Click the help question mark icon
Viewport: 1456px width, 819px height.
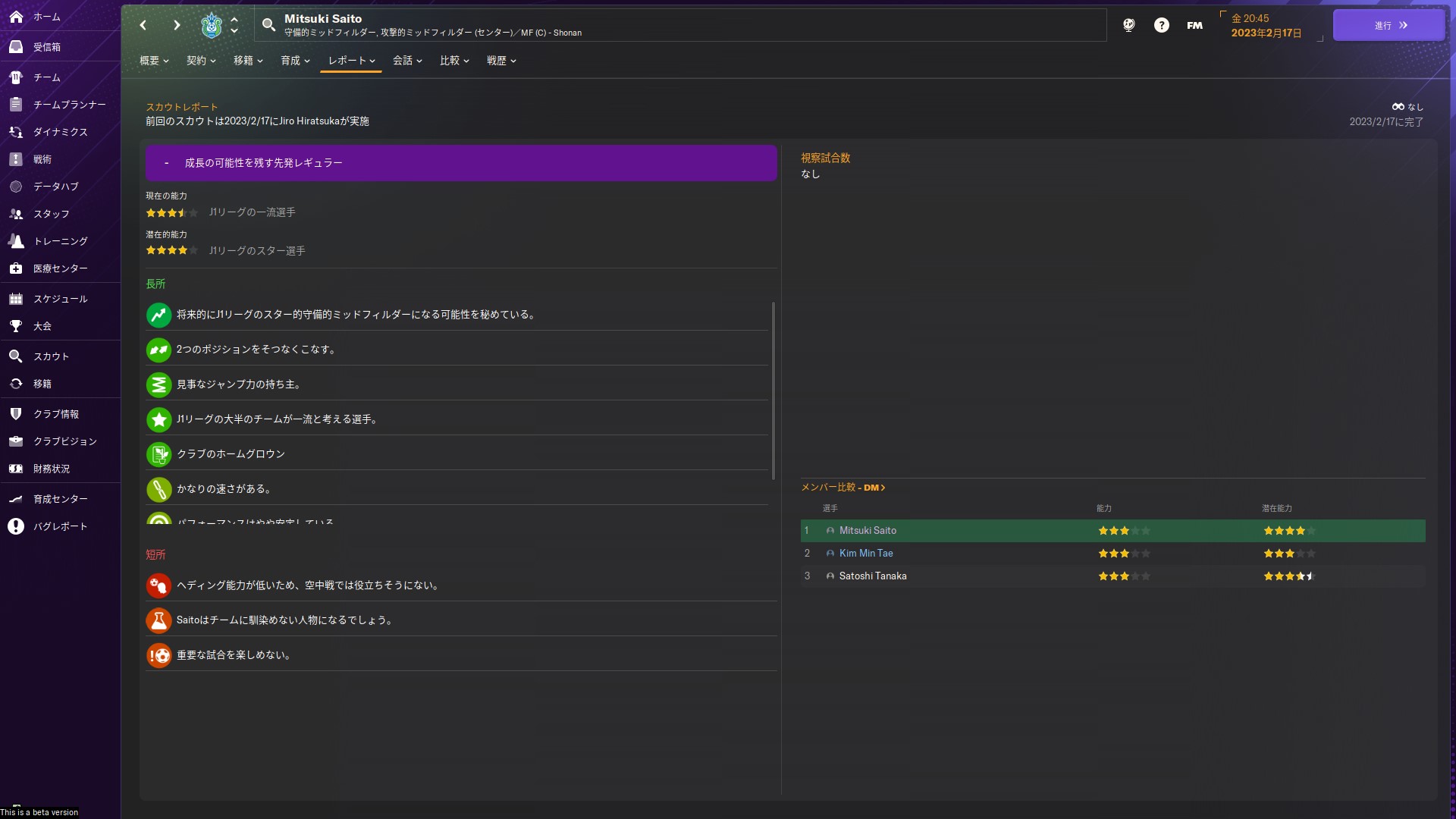coord(1161,25)
